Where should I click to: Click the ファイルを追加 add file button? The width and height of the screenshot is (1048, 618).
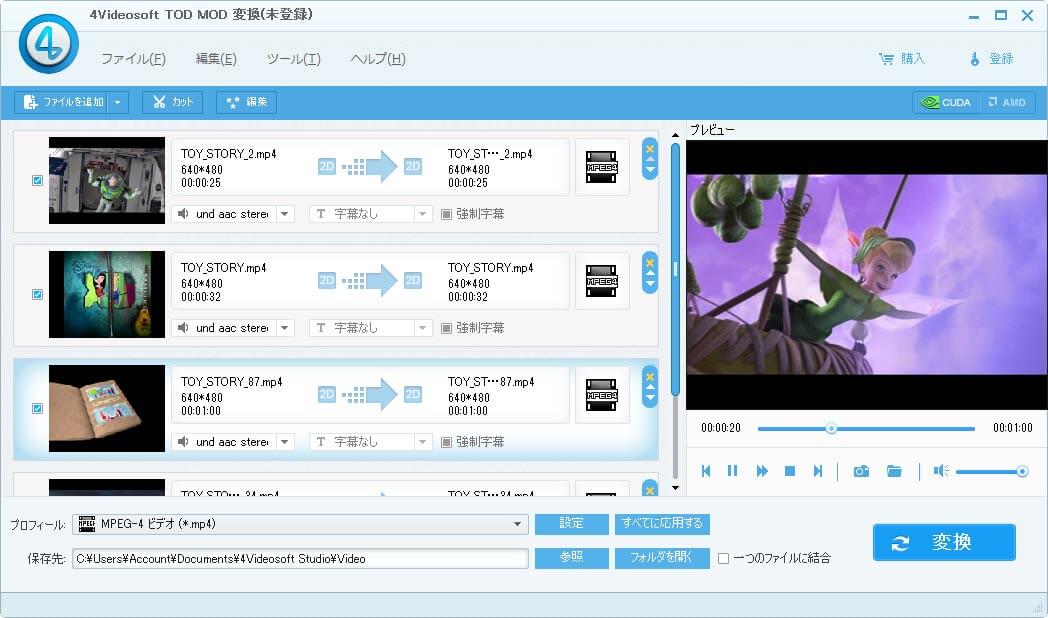point(62,102)
